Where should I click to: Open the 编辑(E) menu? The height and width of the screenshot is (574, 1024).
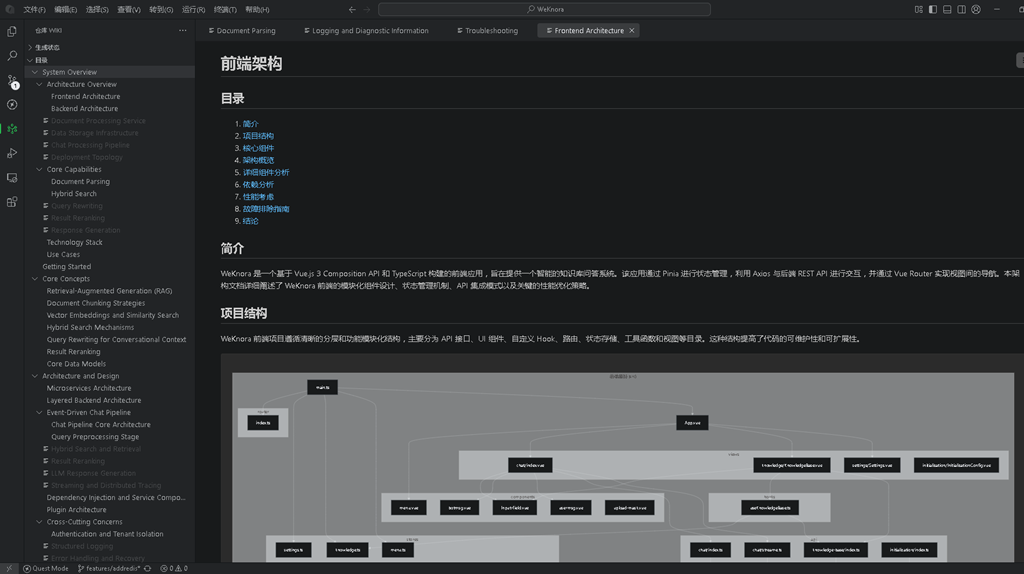click(65, 9)
